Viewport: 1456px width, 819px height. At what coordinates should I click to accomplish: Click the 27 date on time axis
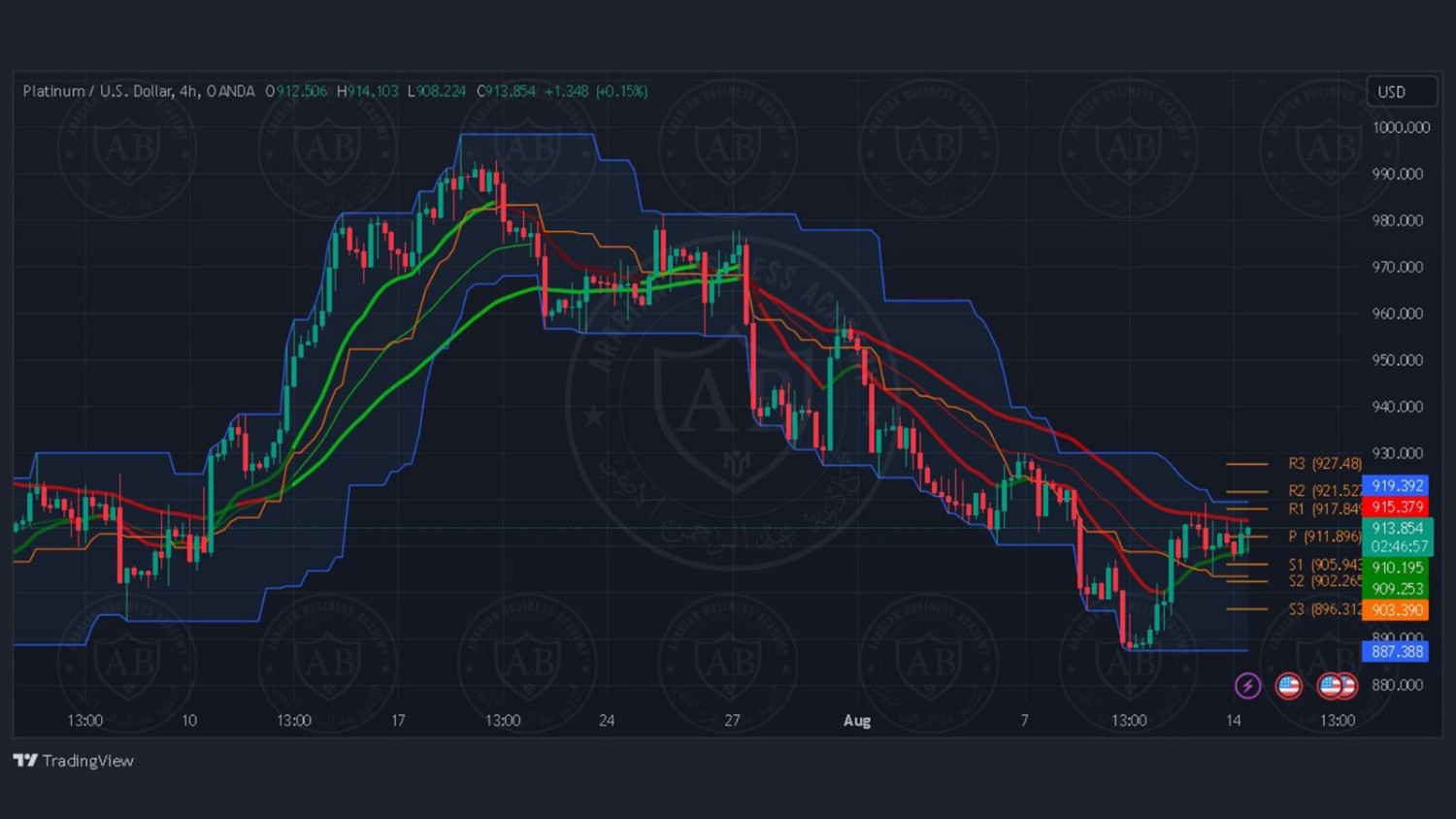(732, 720)
